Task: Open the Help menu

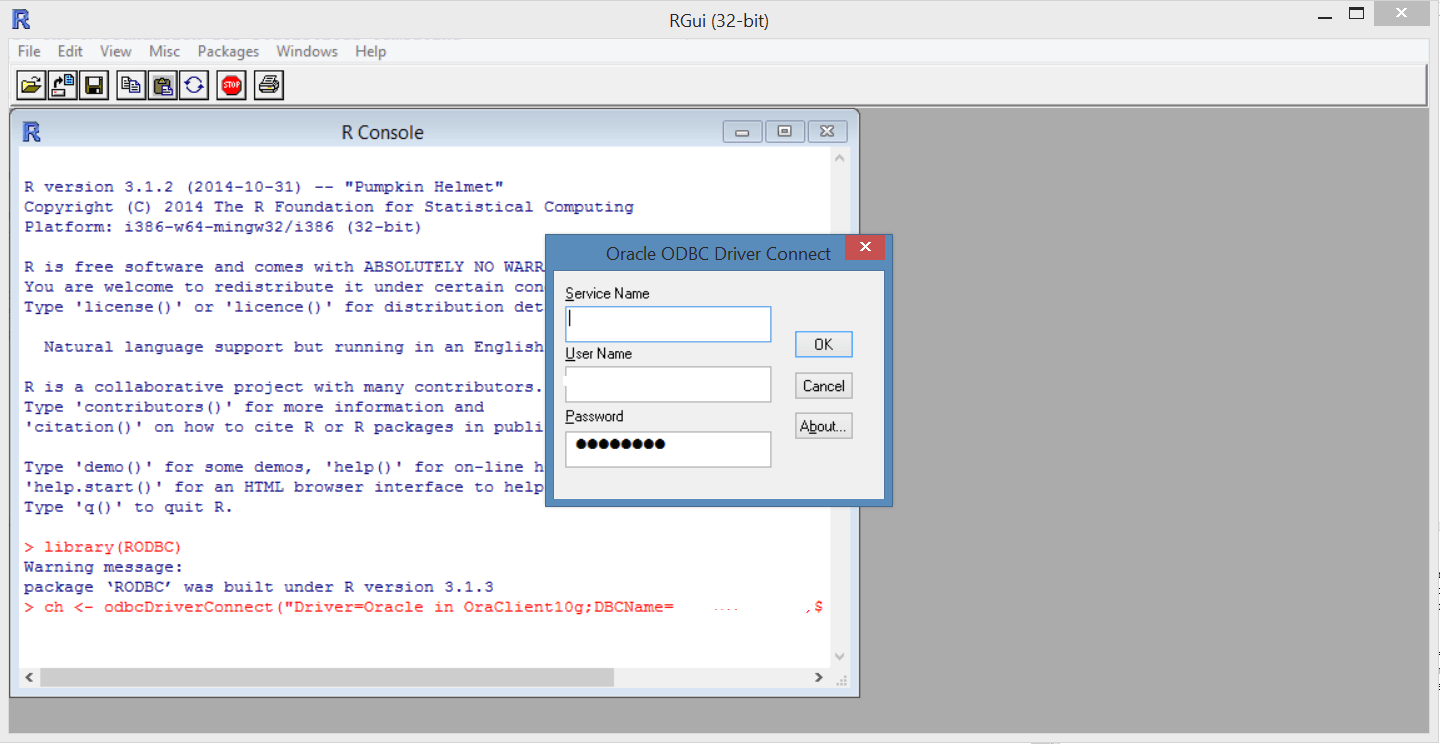Action: point(370,51)
